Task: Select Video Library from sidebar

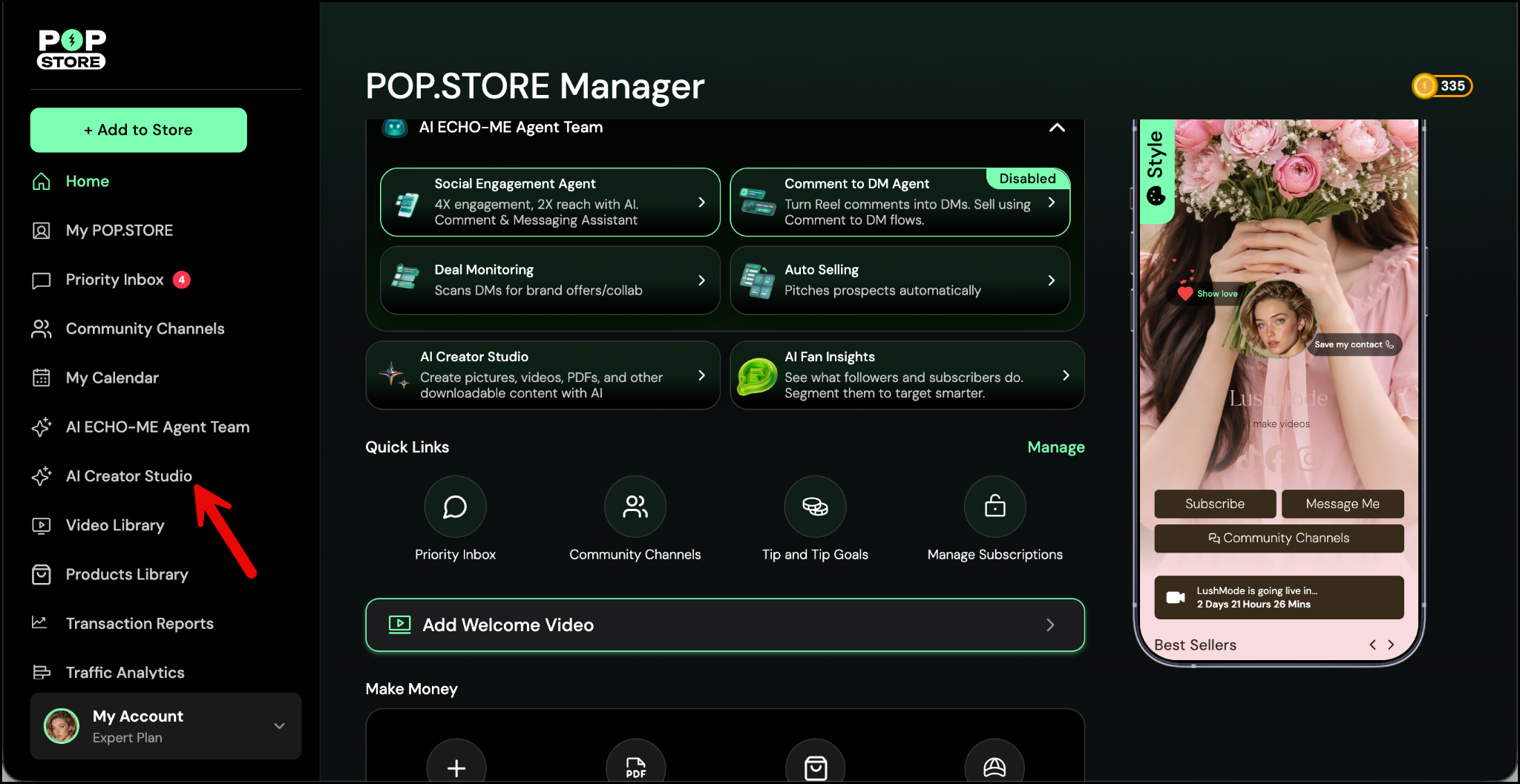Action: (x=115, y=525)
